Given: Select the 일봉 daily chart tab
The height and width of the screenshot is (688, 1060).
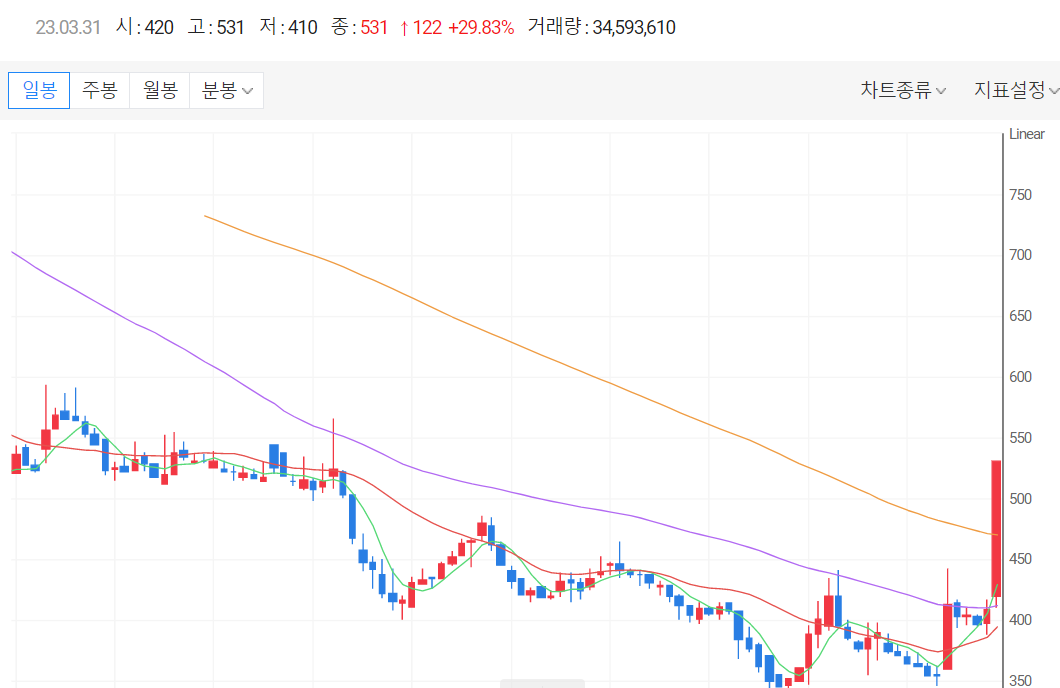Looking at the screenshot, I should click(39, 90).
